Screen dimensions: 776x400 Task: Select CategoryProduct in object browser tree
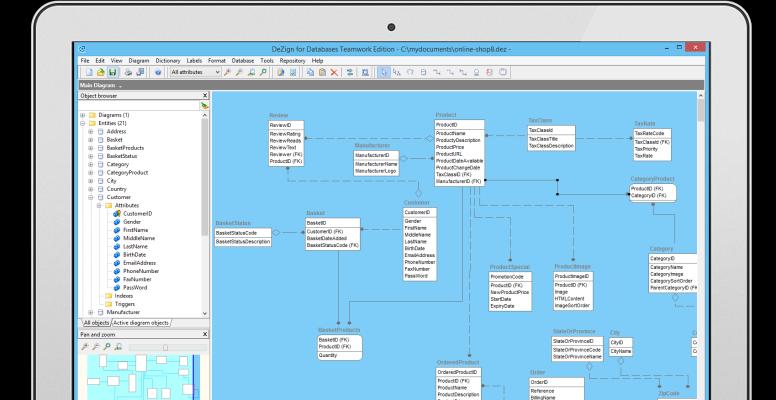(127, 173)
